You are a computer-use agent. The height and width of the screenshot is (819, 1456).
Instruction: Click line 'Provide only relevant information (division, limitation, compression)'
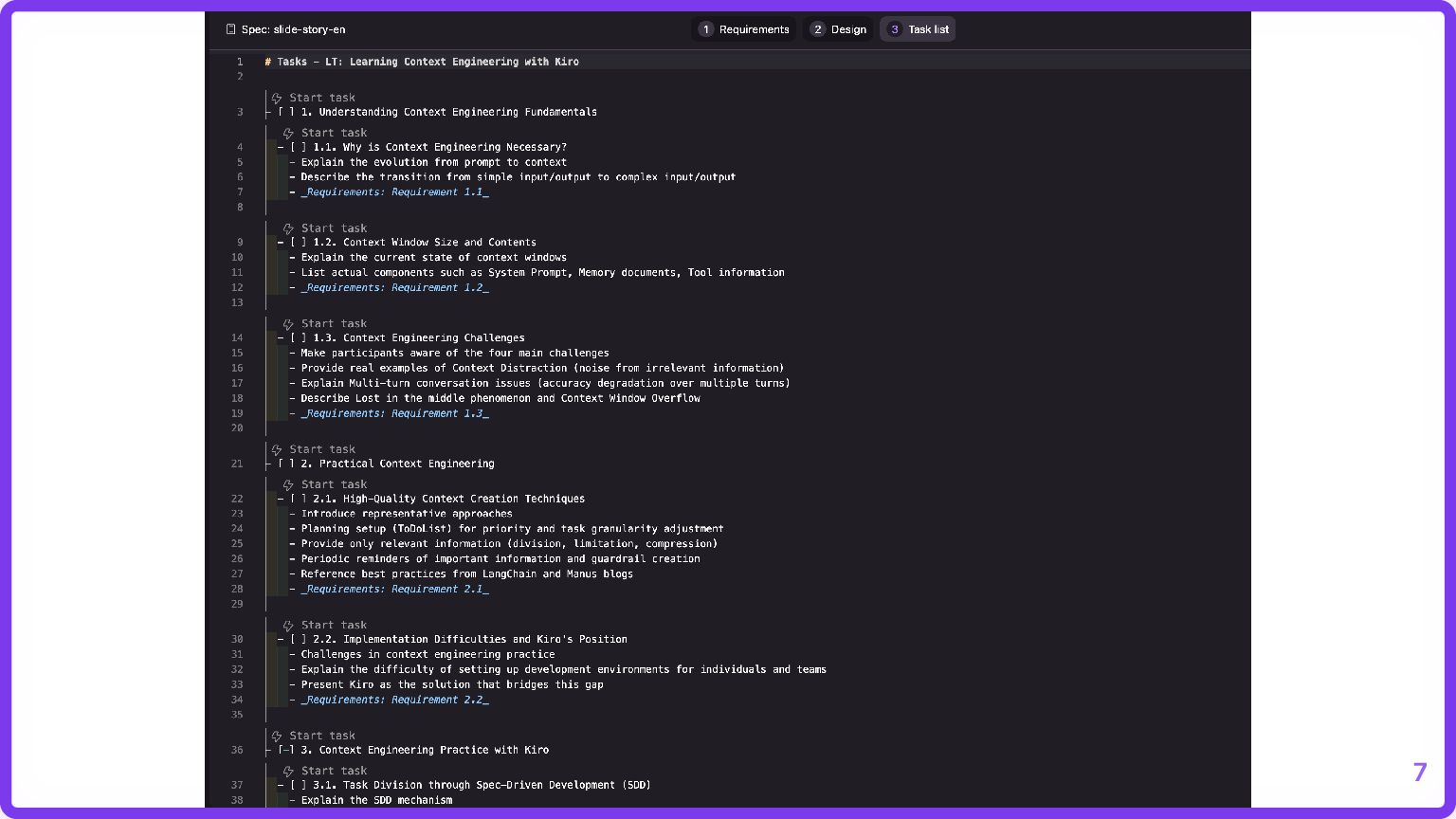point(510,544)
